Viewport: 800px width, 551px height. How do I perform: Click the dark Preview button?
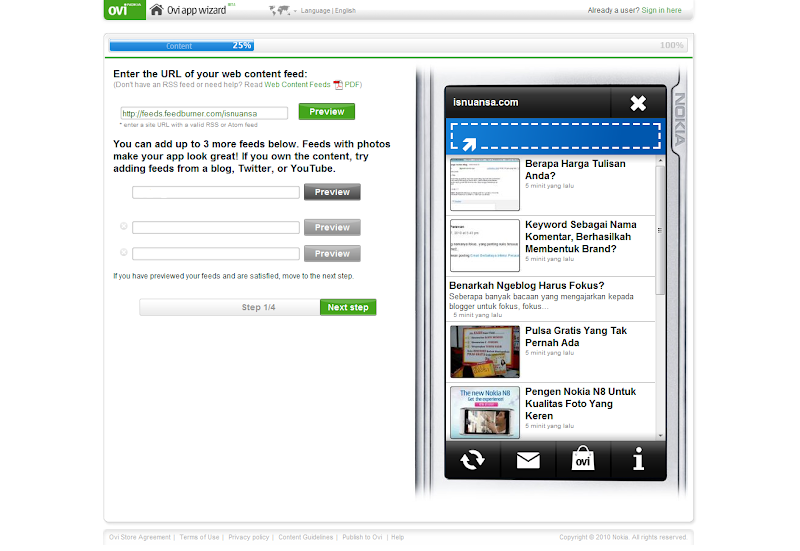[x=332, y=192]
